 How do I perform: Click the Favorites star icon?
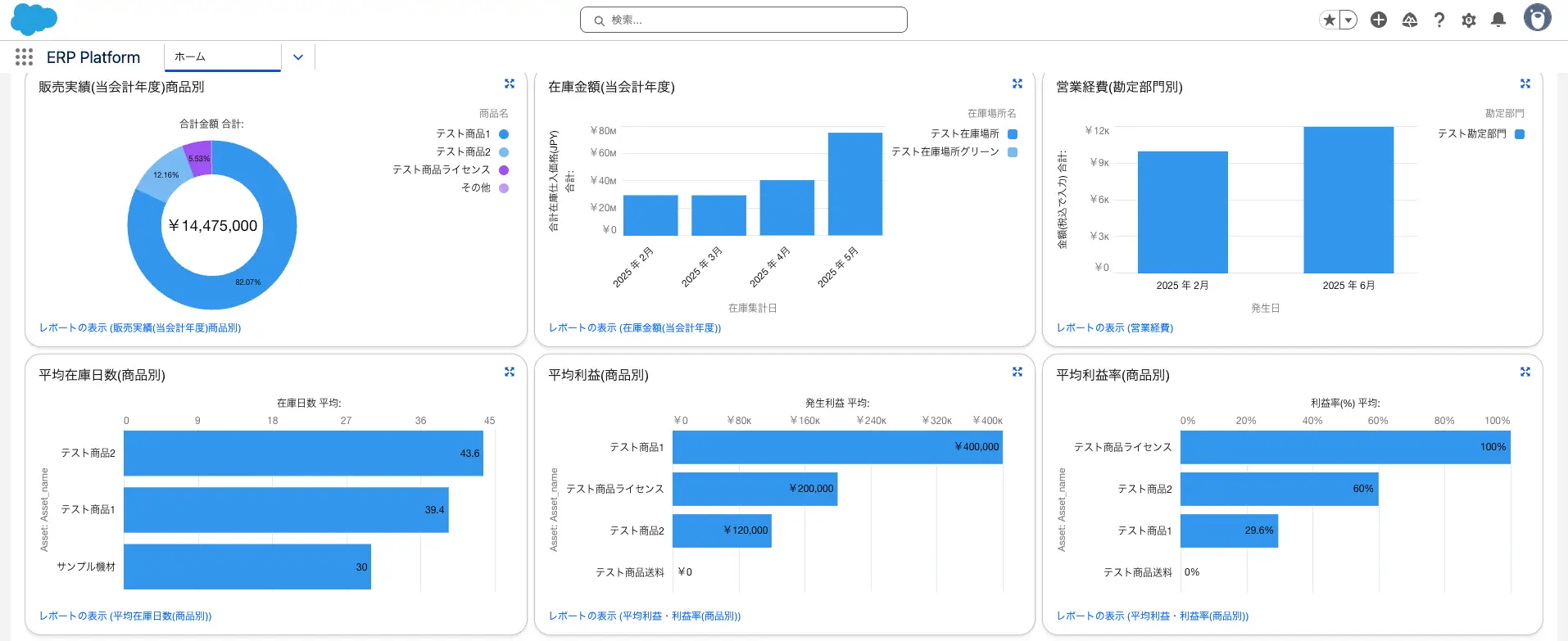click(x=1329, y=20)
